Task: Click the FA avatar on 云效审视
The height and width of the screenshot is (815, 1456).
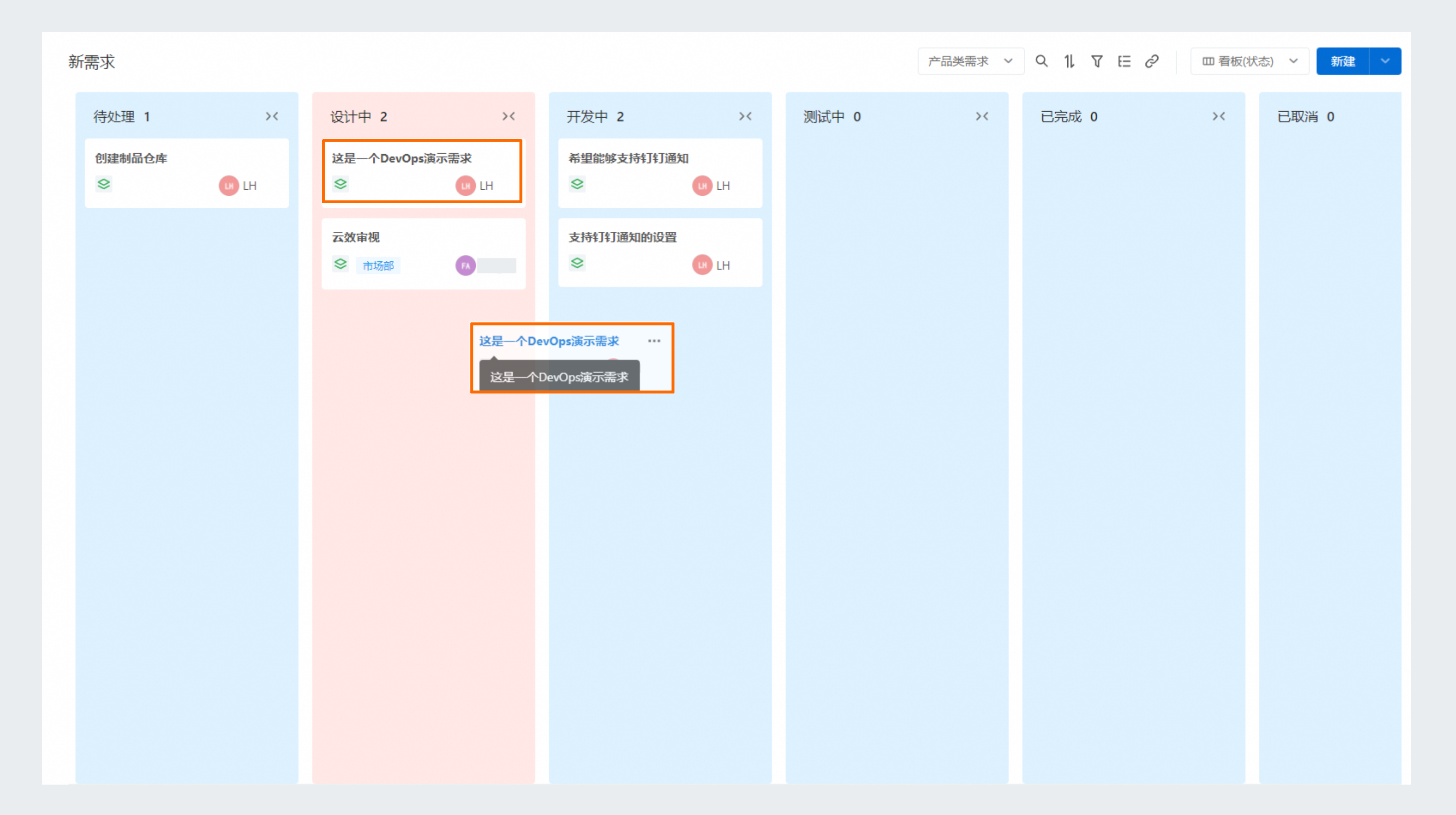Action: pos(466,265)
